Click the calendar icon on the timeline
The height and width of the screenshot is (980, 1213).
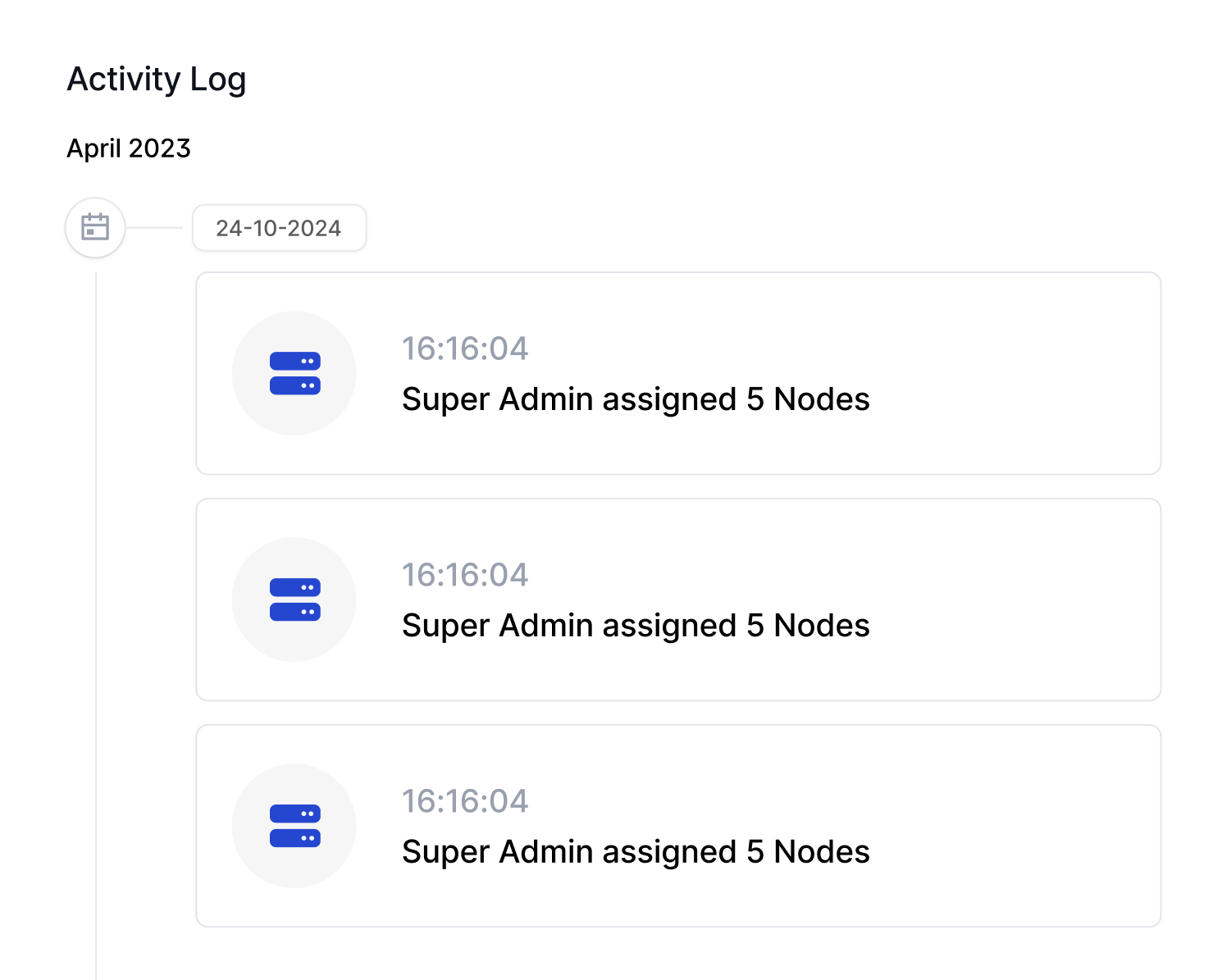[95, 227]
